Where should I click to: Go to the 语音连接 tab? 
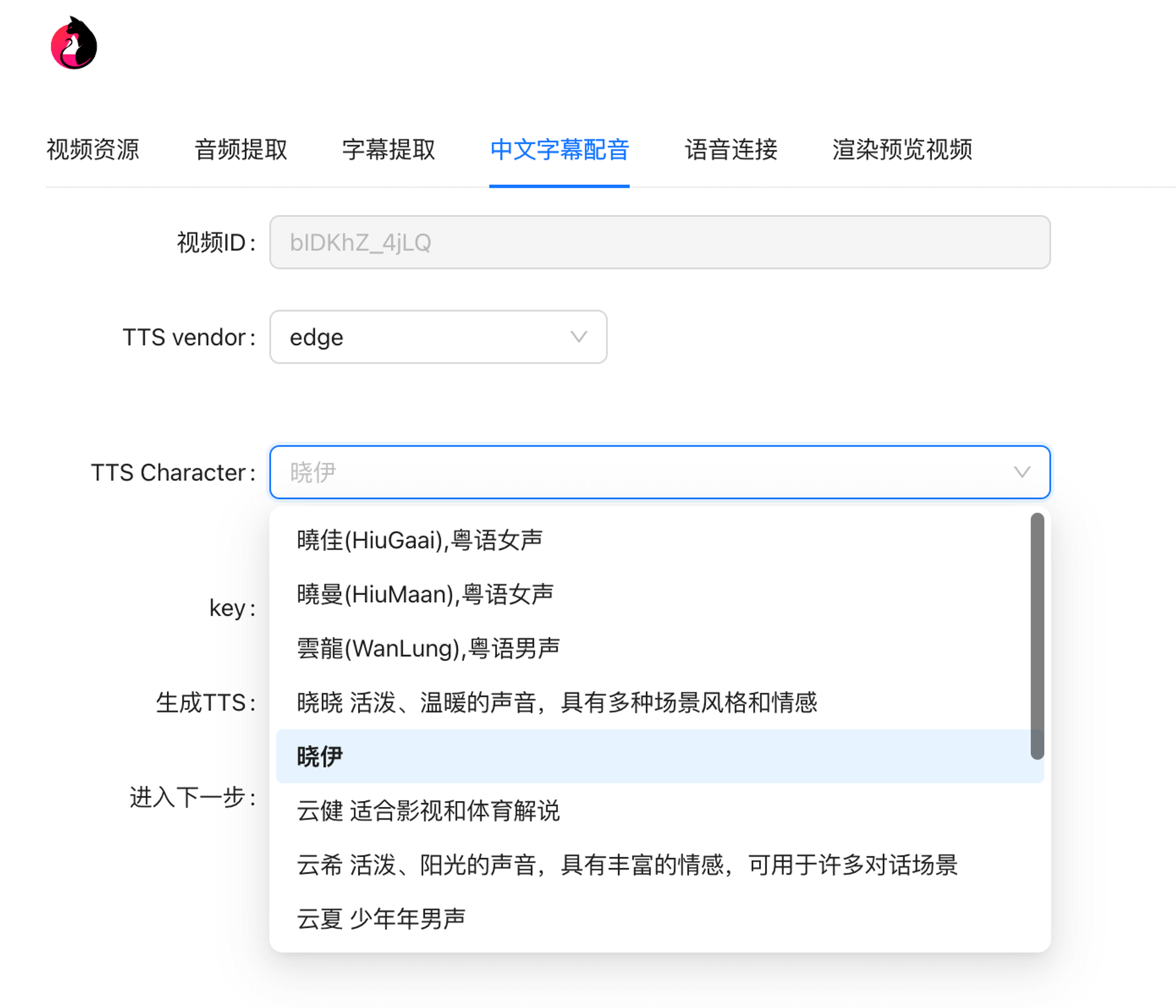click(x=730, y=149)
